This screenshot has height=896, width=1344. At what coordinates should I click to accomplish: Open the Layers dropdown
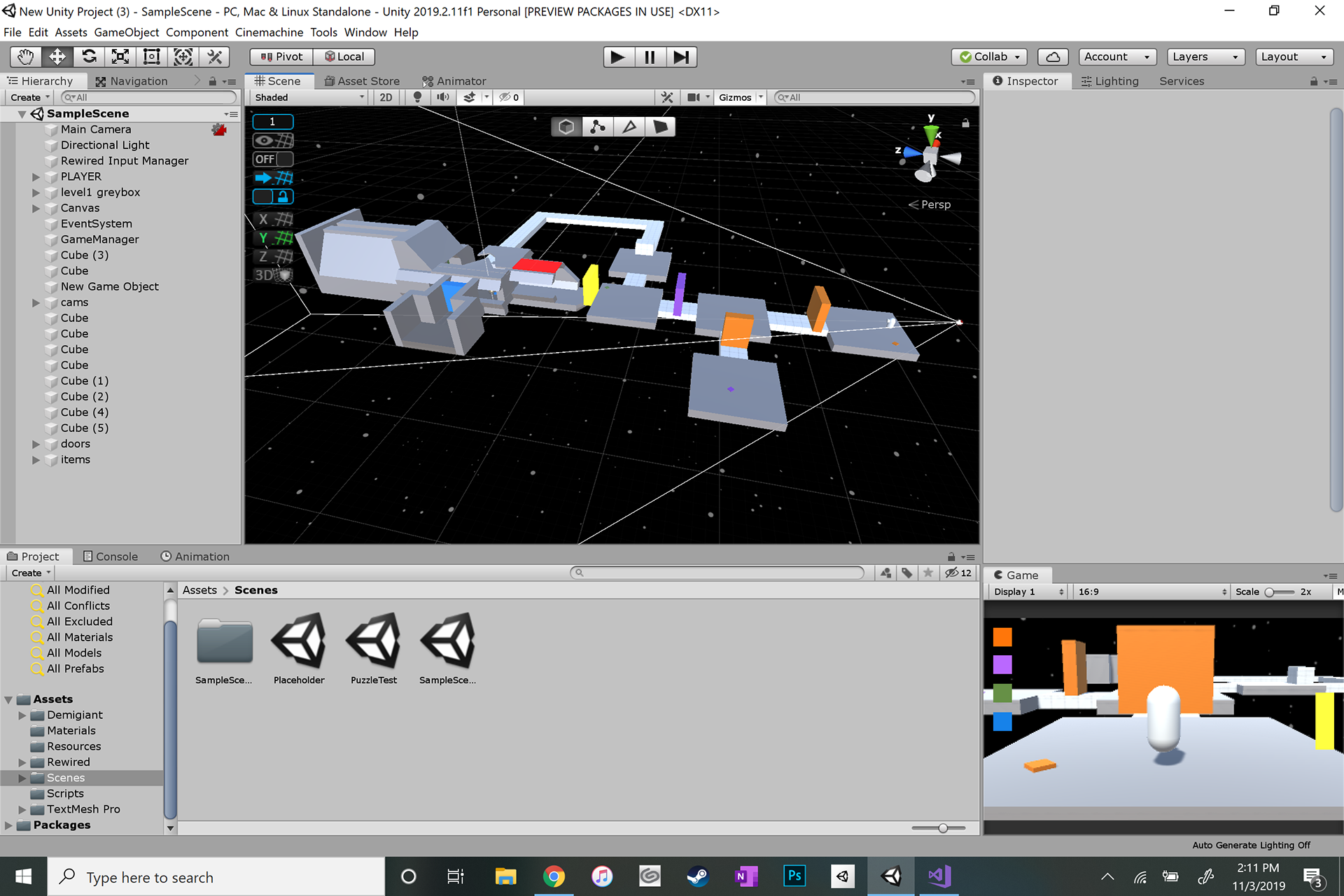coord(1205,57)
